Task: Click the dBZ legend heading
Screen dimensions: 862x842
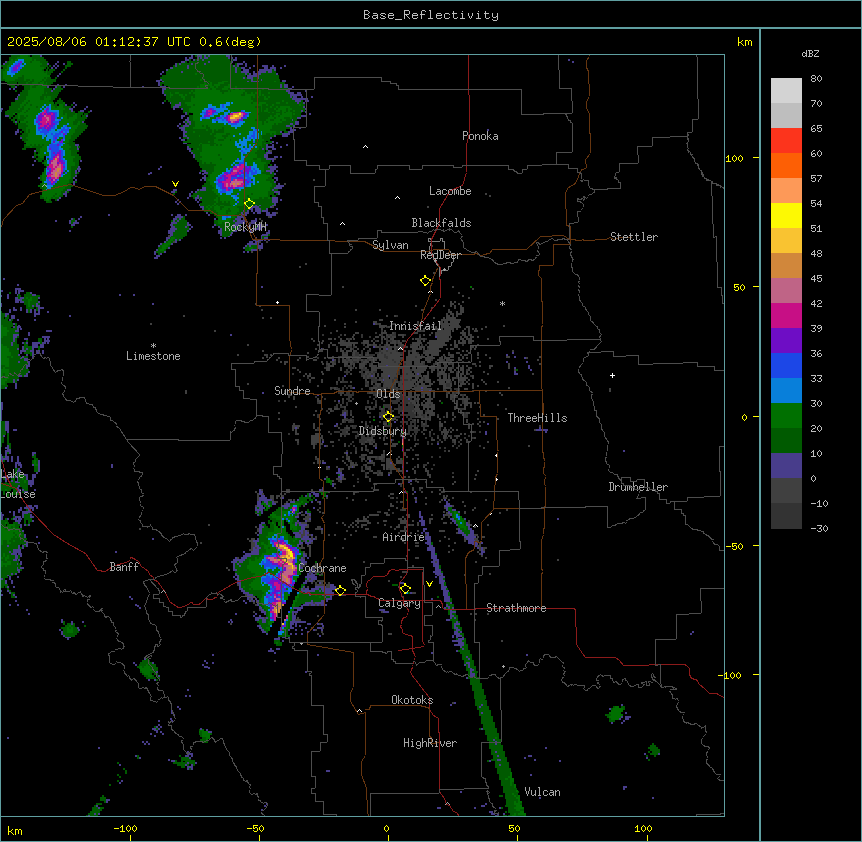Action: 810,53
